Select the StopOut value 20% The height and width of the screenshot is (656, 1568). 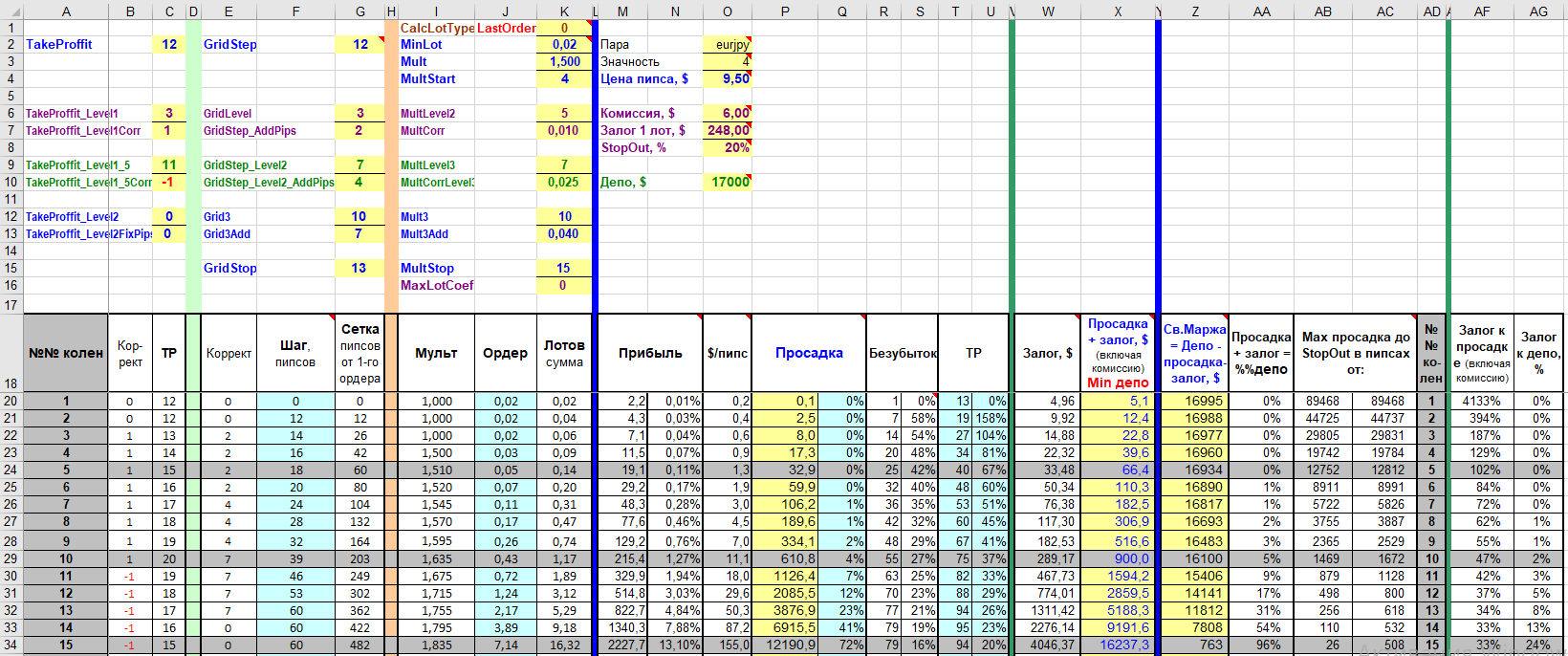pos(728,147)
